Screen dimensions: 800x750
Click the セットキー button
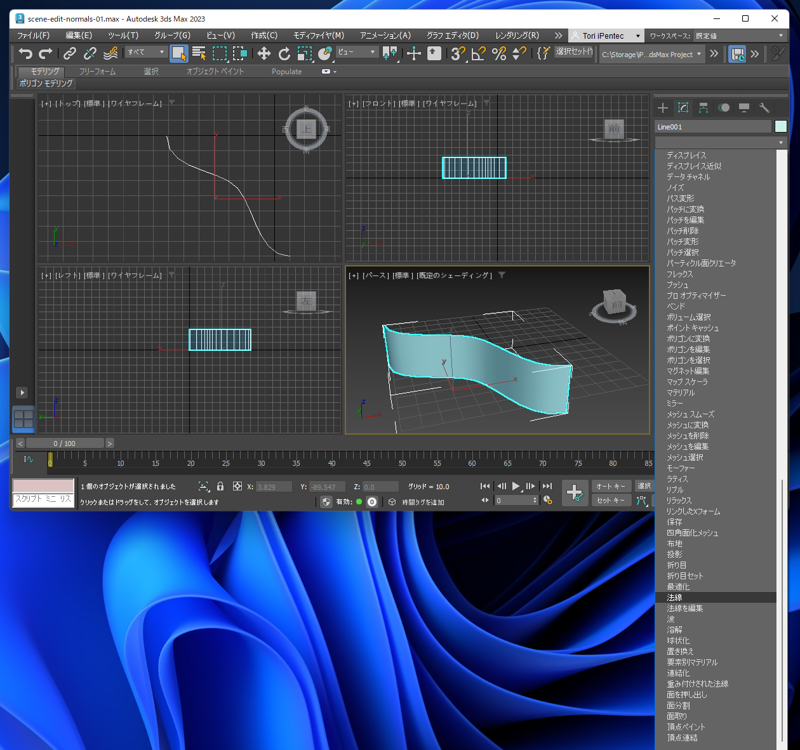tap(610, 500)
